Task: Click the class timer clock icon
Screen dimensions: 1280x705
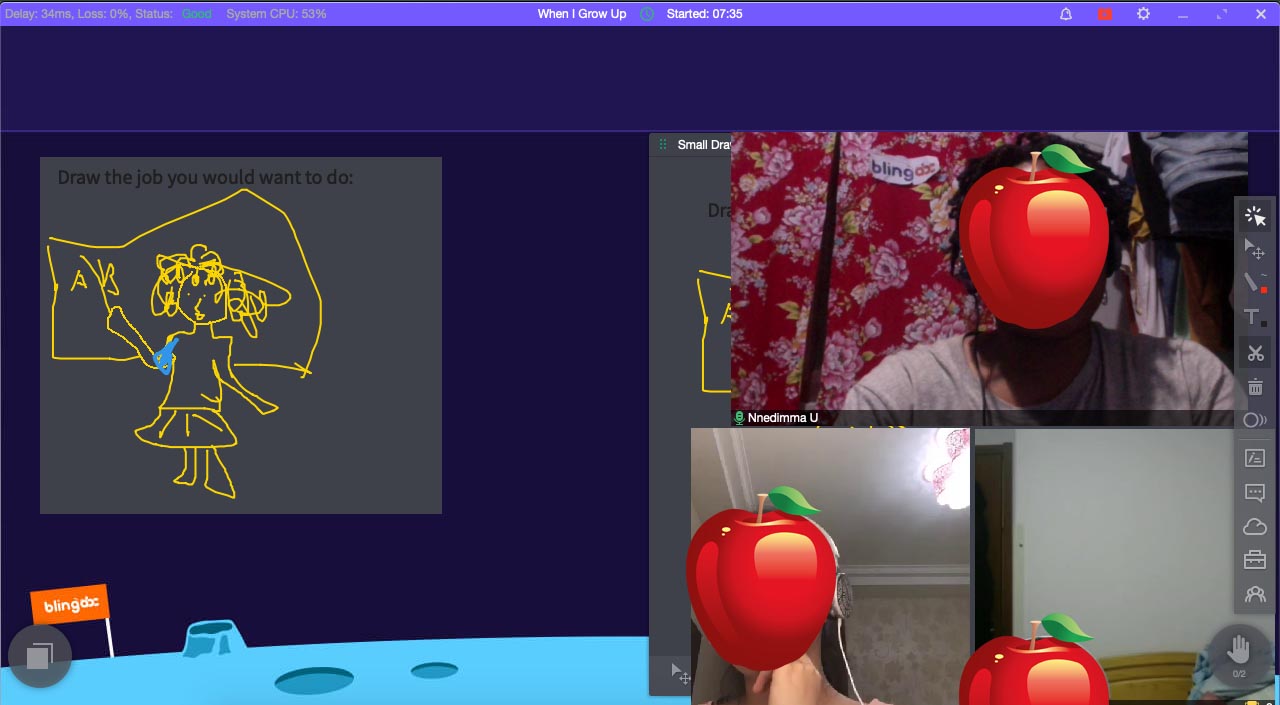Action: (647, 14)
